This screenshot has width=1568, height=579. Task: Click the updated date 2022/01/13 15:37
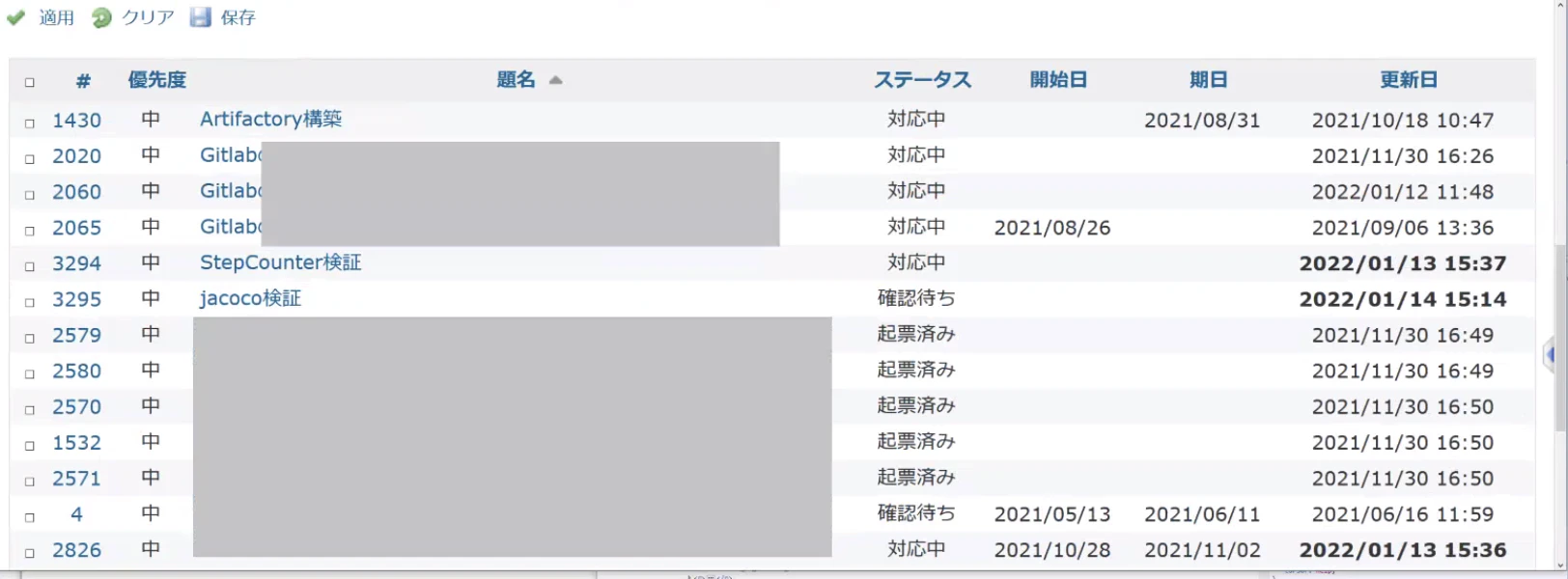(x=1403, y=263)
